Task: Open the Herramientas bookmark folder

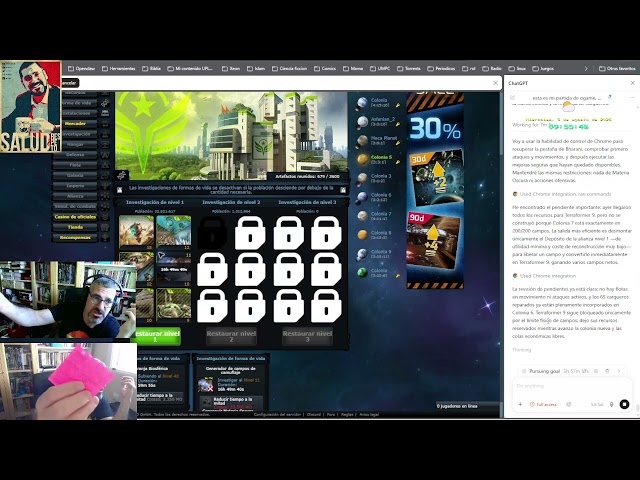Action: pos(118,69)
